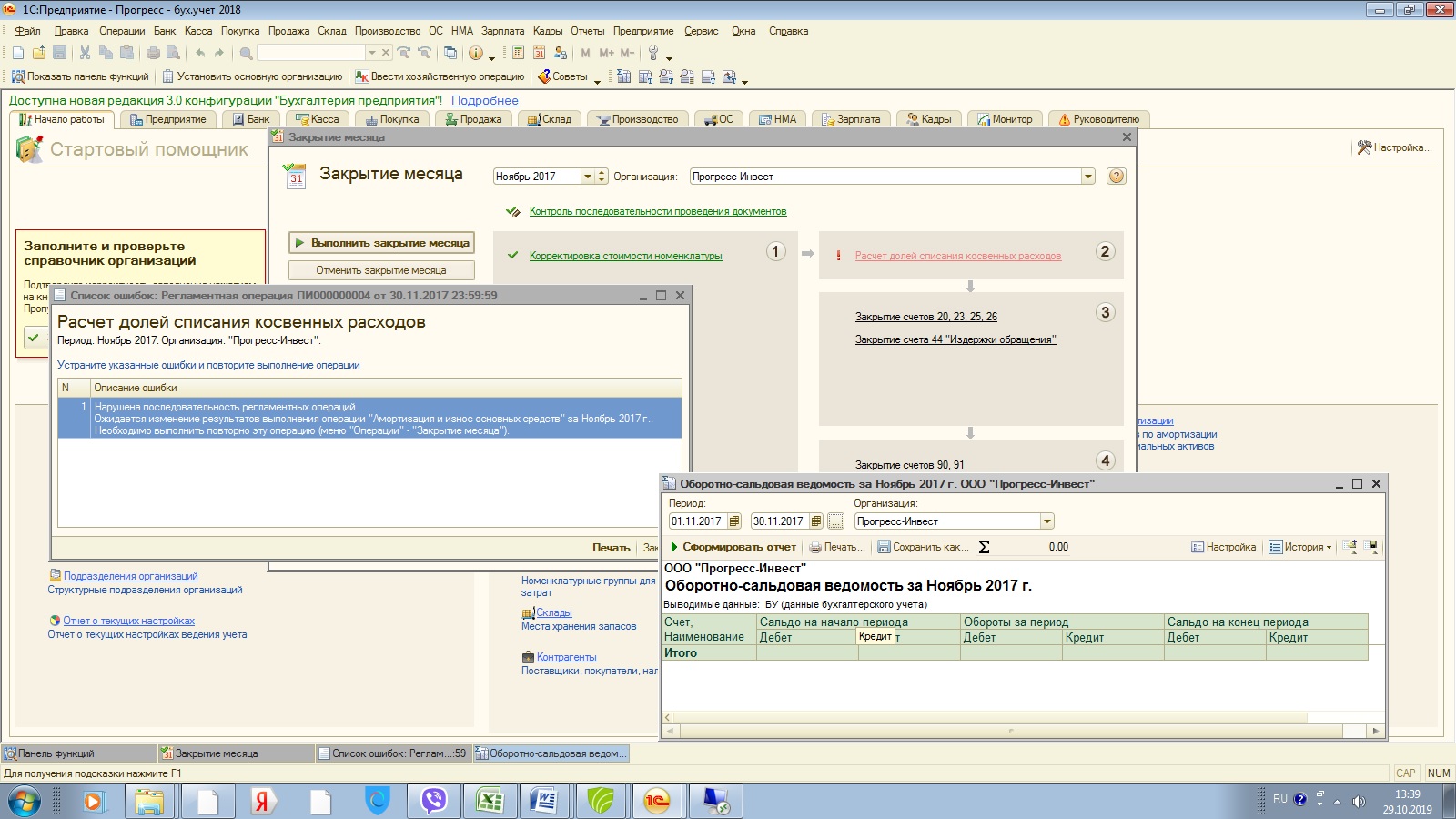Launch Viber from the Windows taskbar
Screen dimensions: 1456x819
[434, 801]
